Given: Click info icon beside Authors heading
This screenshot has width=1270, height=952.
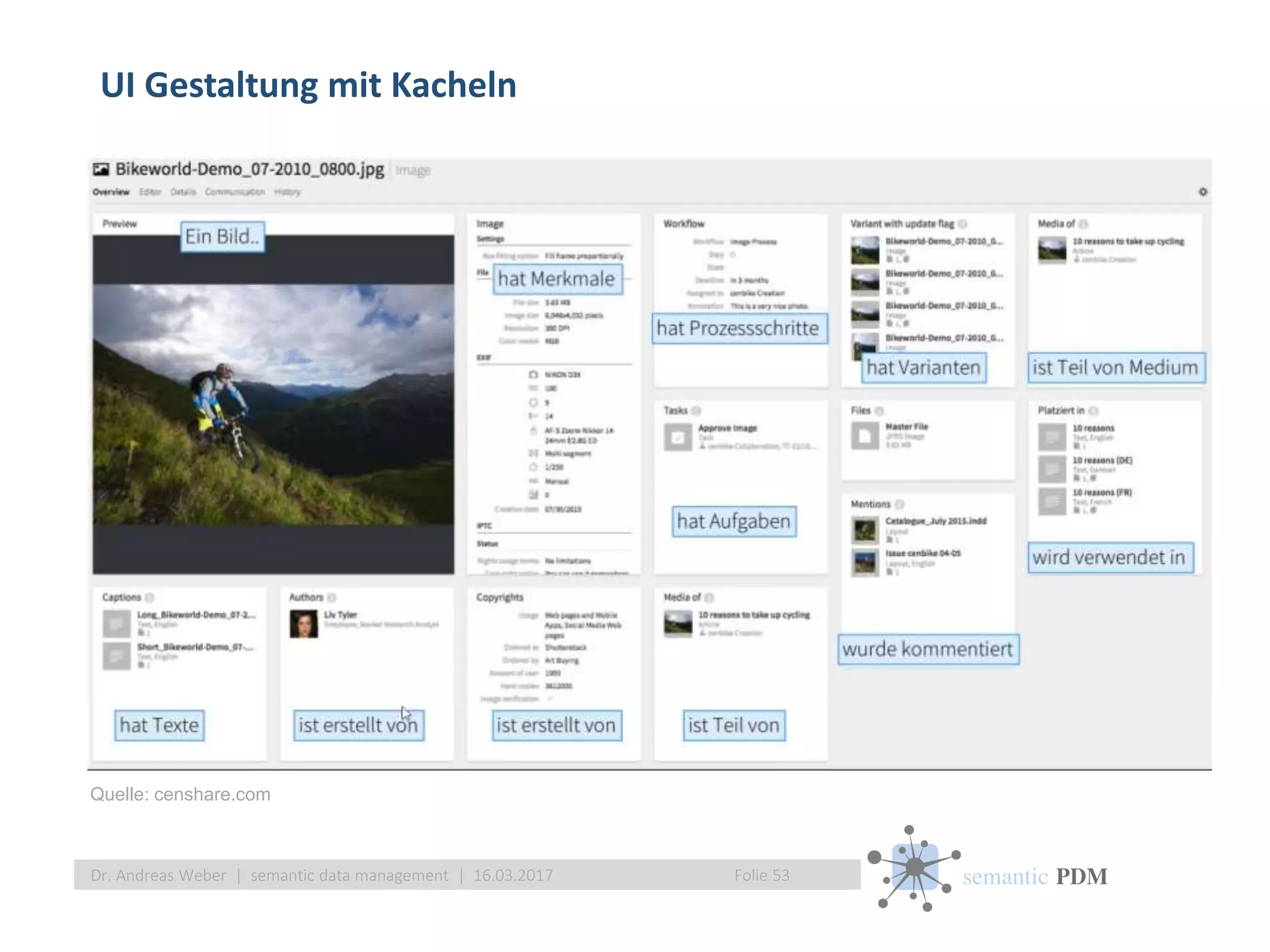Looking at the screenshot, I should tap(332, 597).
